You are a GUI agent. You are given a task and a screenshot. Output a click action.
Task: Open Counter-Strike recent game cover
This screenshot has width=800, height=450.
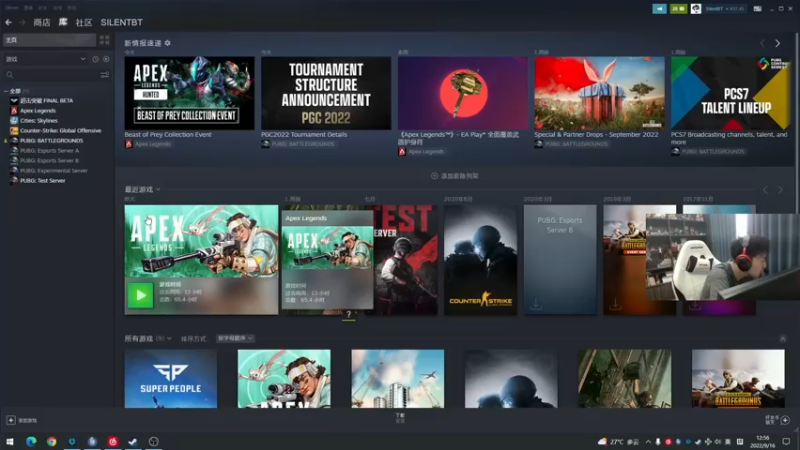pos(480,260)
